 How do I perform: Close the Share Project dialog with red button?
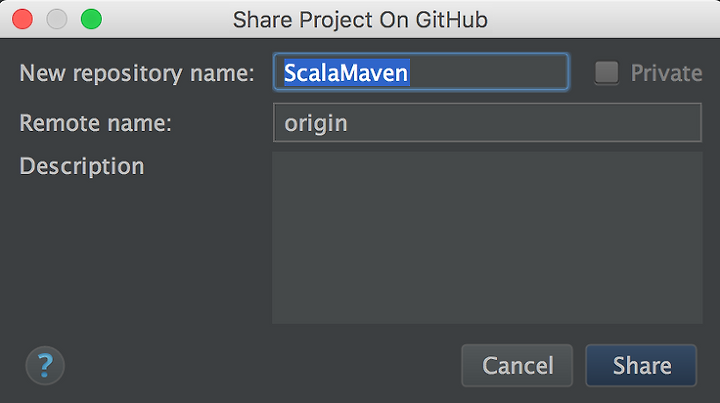pos(22,19)
